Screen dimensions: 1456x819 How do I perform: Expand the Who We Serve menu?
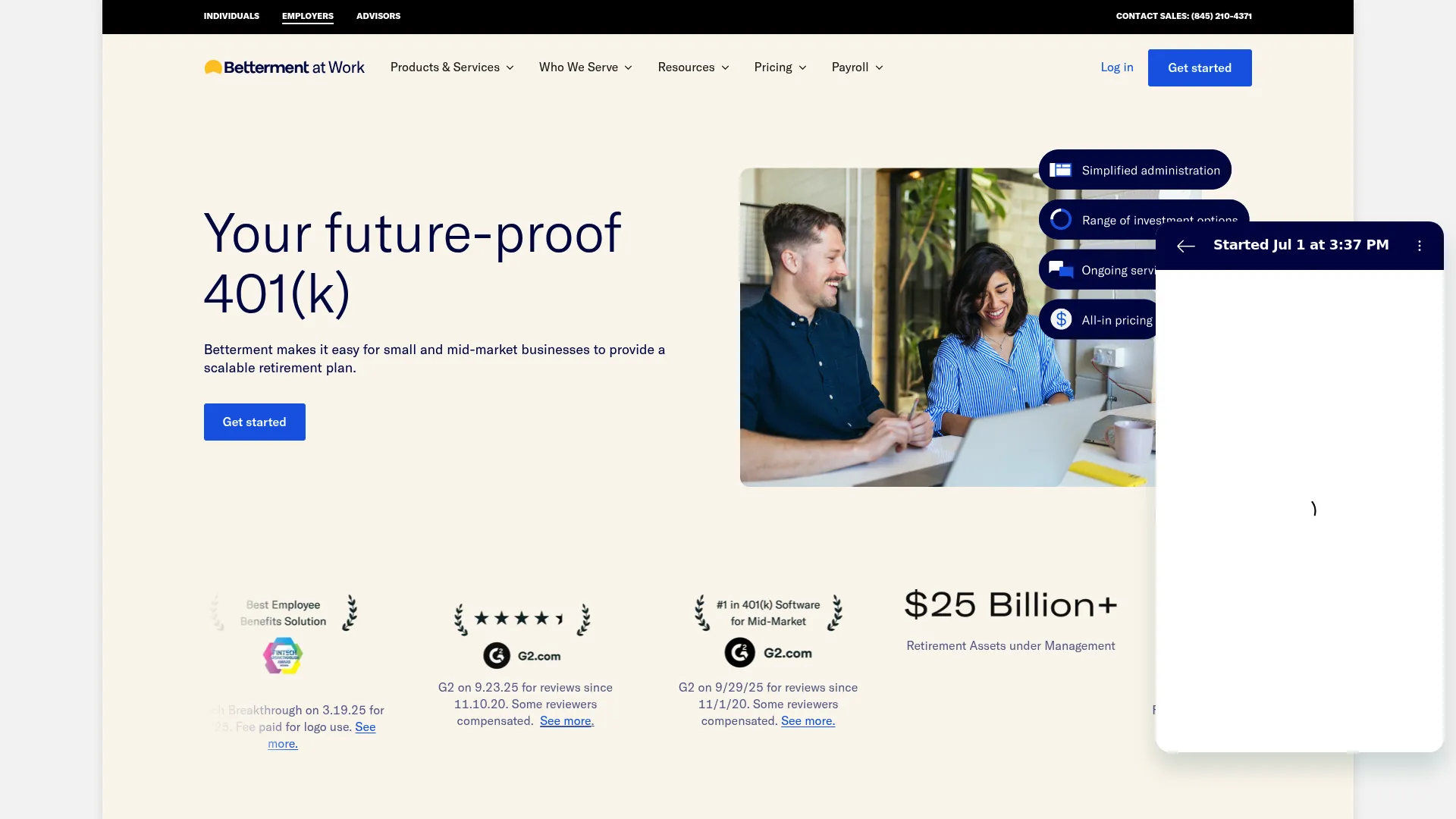pyautogui.click(x=585, y=67)
